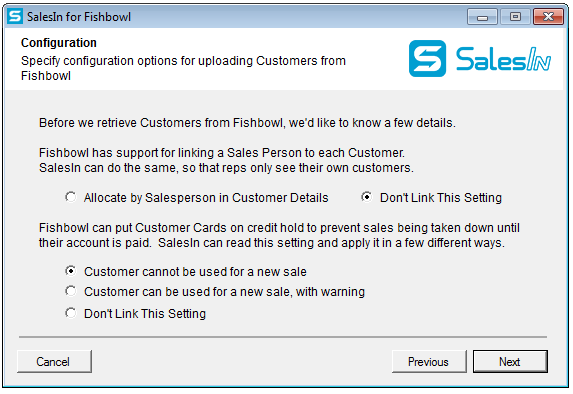The width and height of the screenshot is (573, 394).
Task: Maximize the SalesIn for Fishbowl window
Action: pos(515,17)
